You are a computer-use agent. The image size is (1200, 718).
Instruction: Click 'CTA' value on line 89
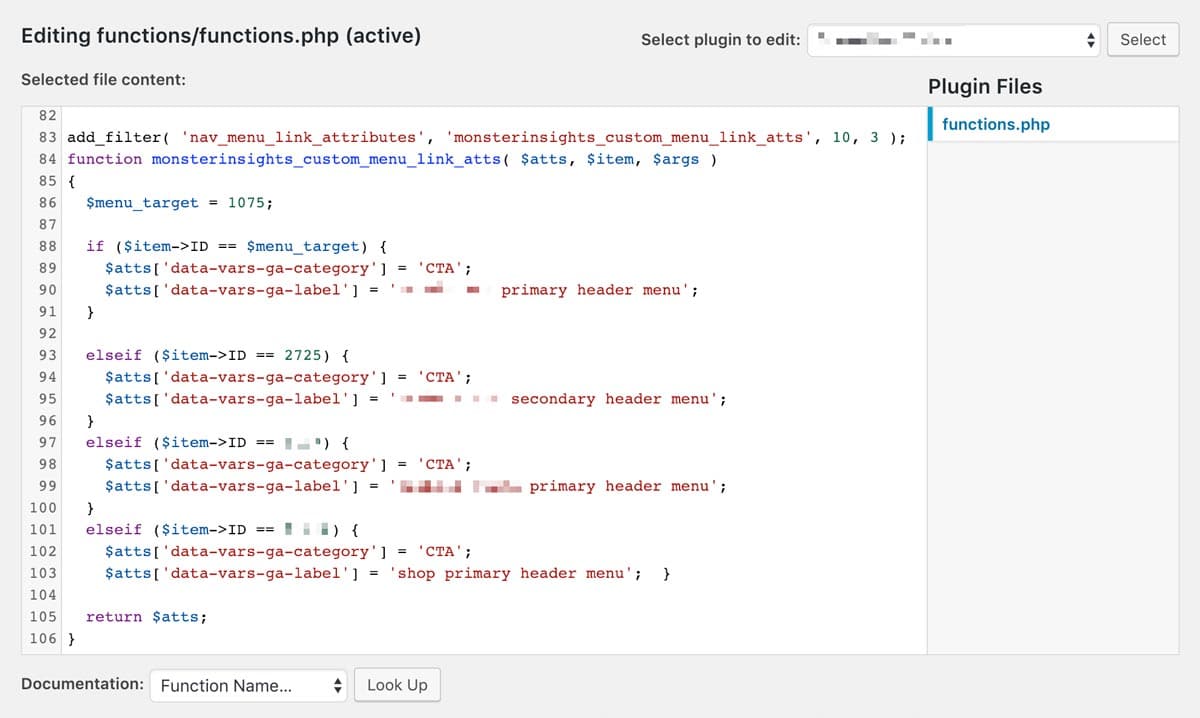440,269
